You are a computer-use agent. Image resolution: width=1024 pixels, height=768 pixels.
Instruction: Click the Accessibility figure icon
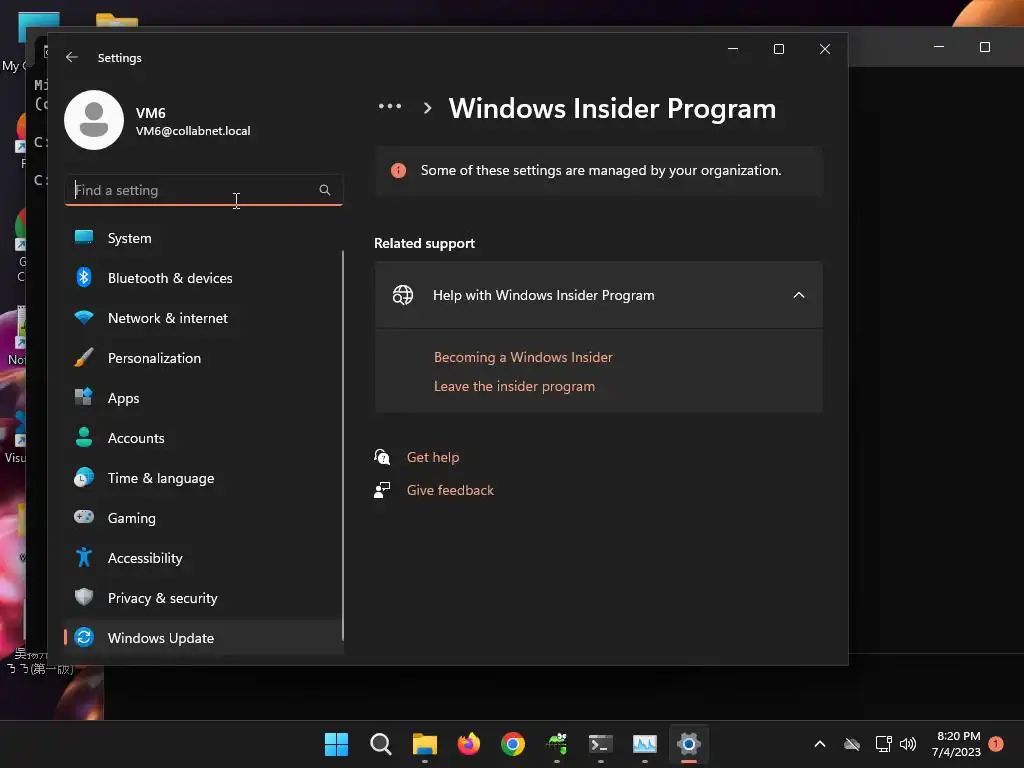click(84, 557)
